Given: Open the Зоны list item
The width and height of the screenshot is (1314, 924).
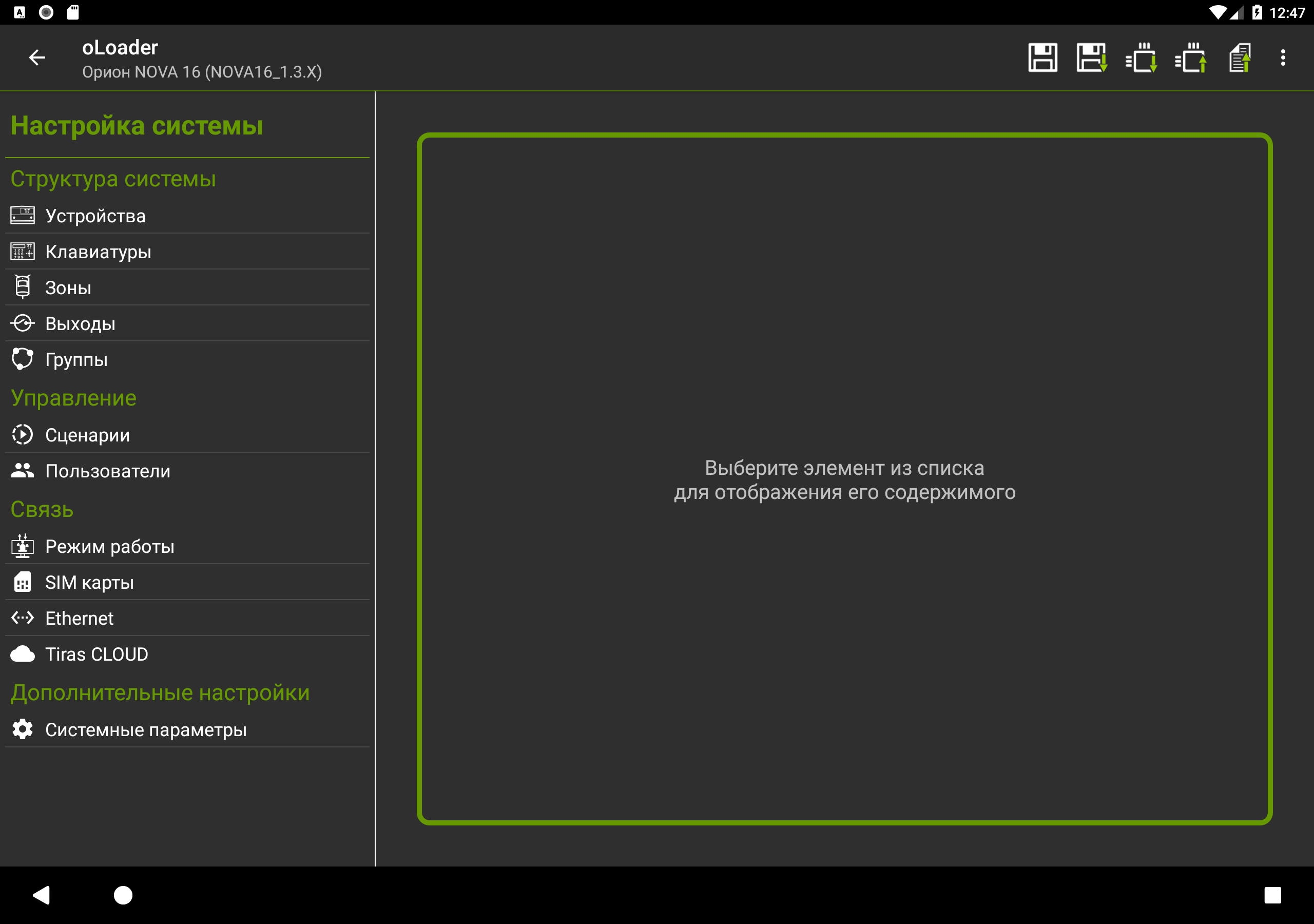Looking at the screenshot, I should pyautogui.click(x=68, y=288).
